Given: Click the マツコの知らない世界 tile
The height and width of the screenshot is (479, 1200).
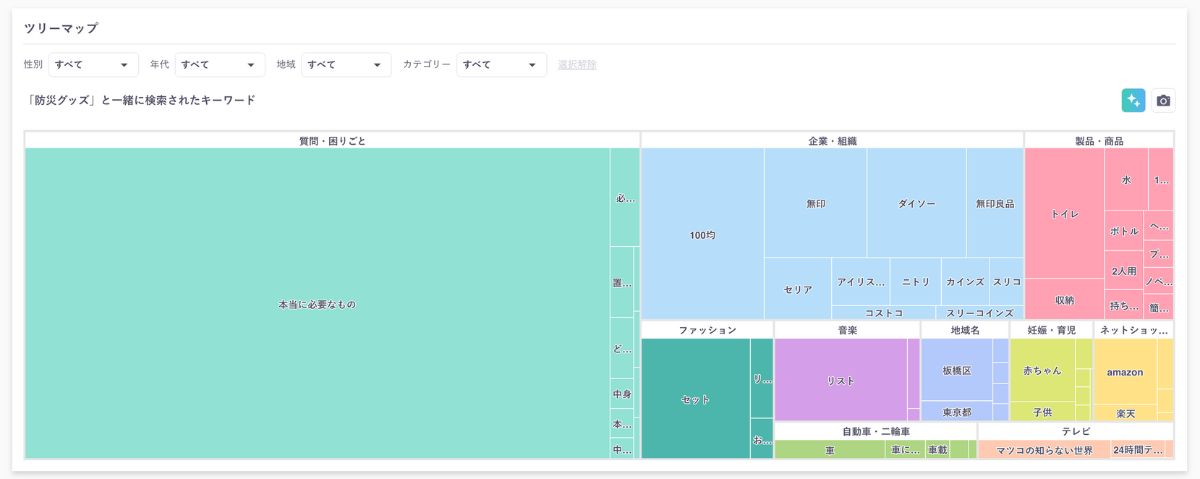Looking at the screenshot, I should (x=1044, y=450).
